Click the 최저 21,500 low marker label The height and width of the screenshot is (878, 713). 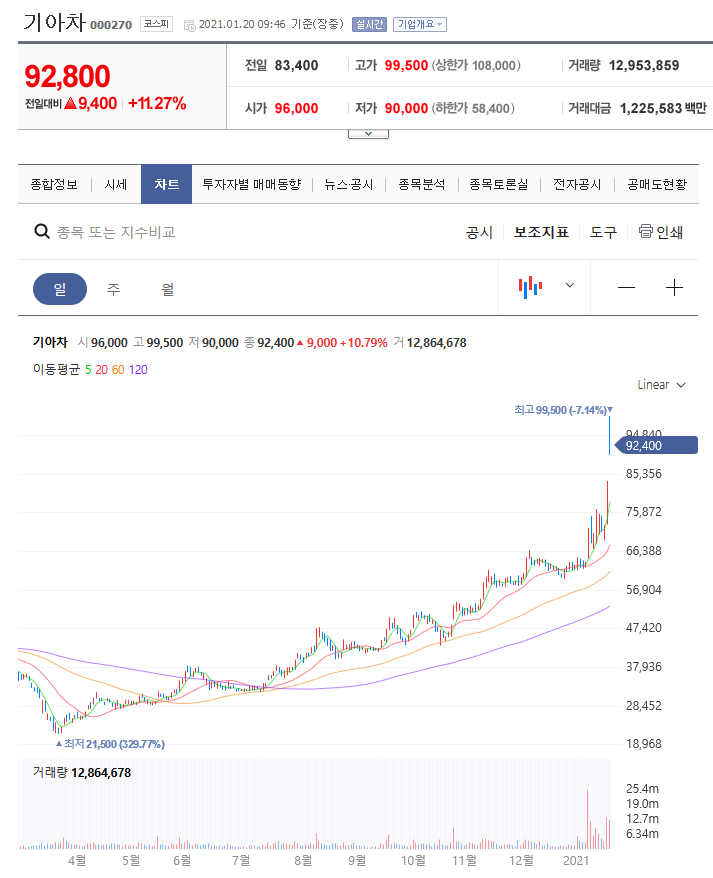point(110,744)
